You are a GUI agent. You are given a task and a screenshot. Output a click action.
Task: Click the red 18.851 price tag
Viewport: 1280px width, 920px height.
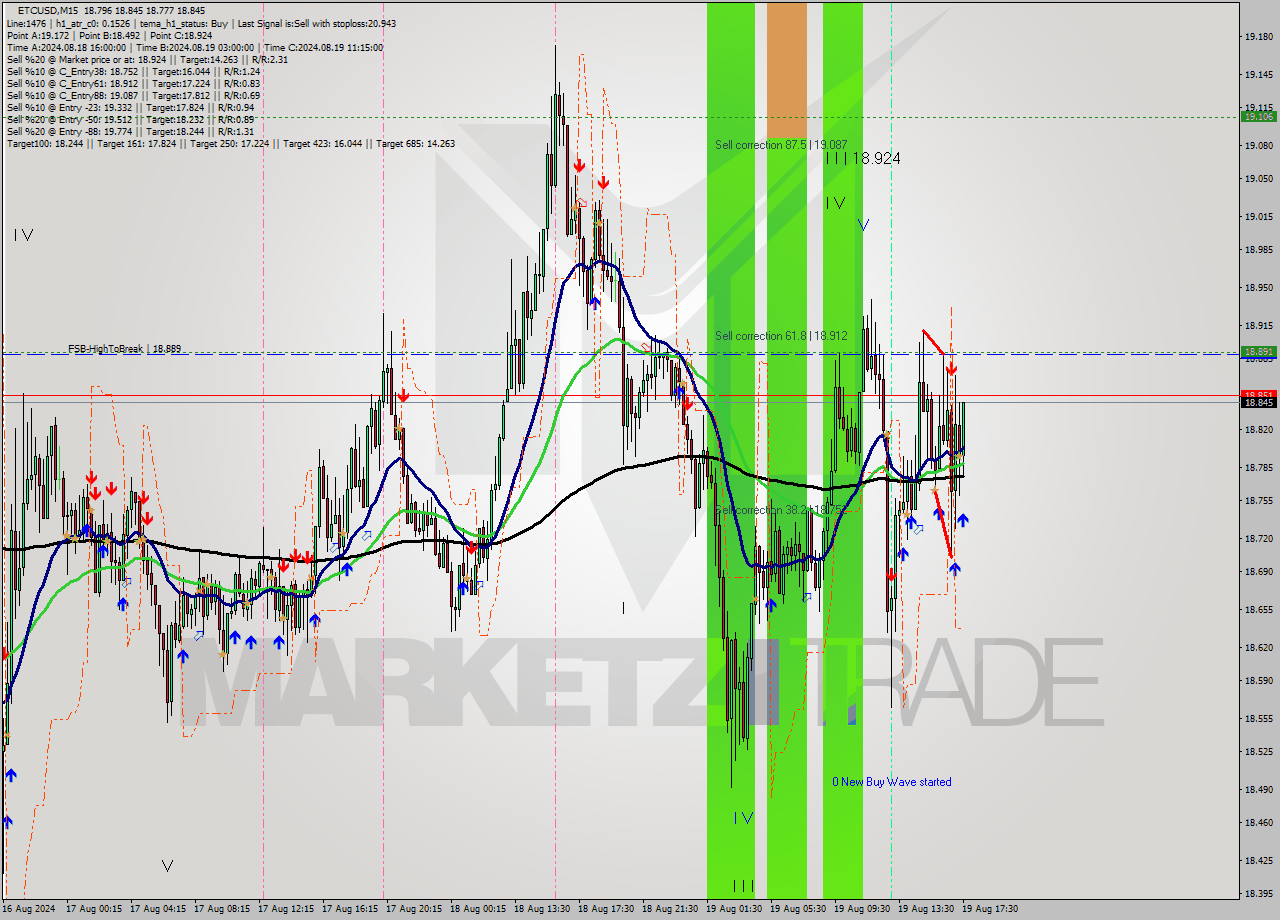click(x=1258, y=395)
